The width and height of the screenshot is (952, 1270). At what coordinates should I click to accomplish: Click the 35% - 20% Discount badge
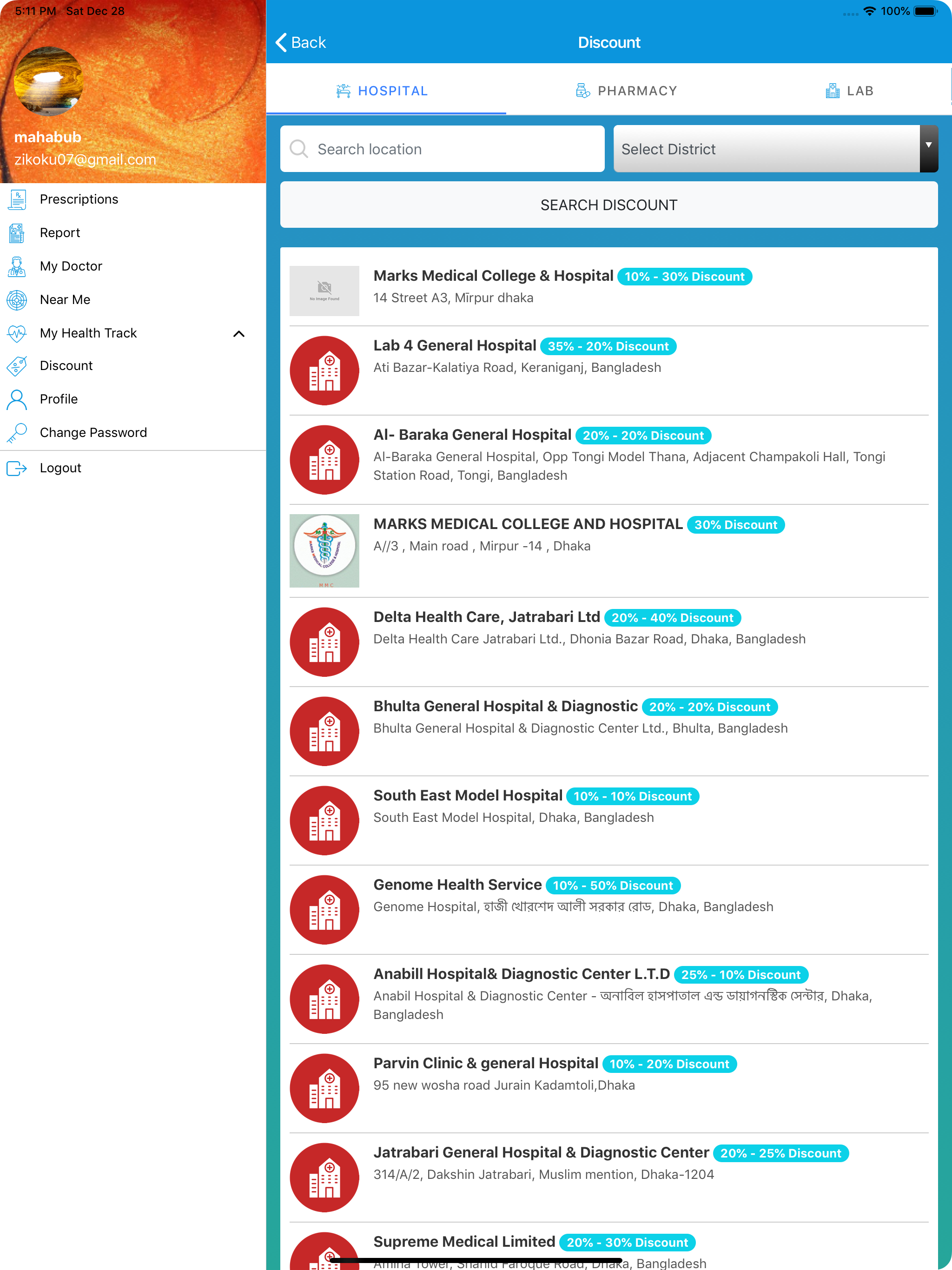(608, 346)
